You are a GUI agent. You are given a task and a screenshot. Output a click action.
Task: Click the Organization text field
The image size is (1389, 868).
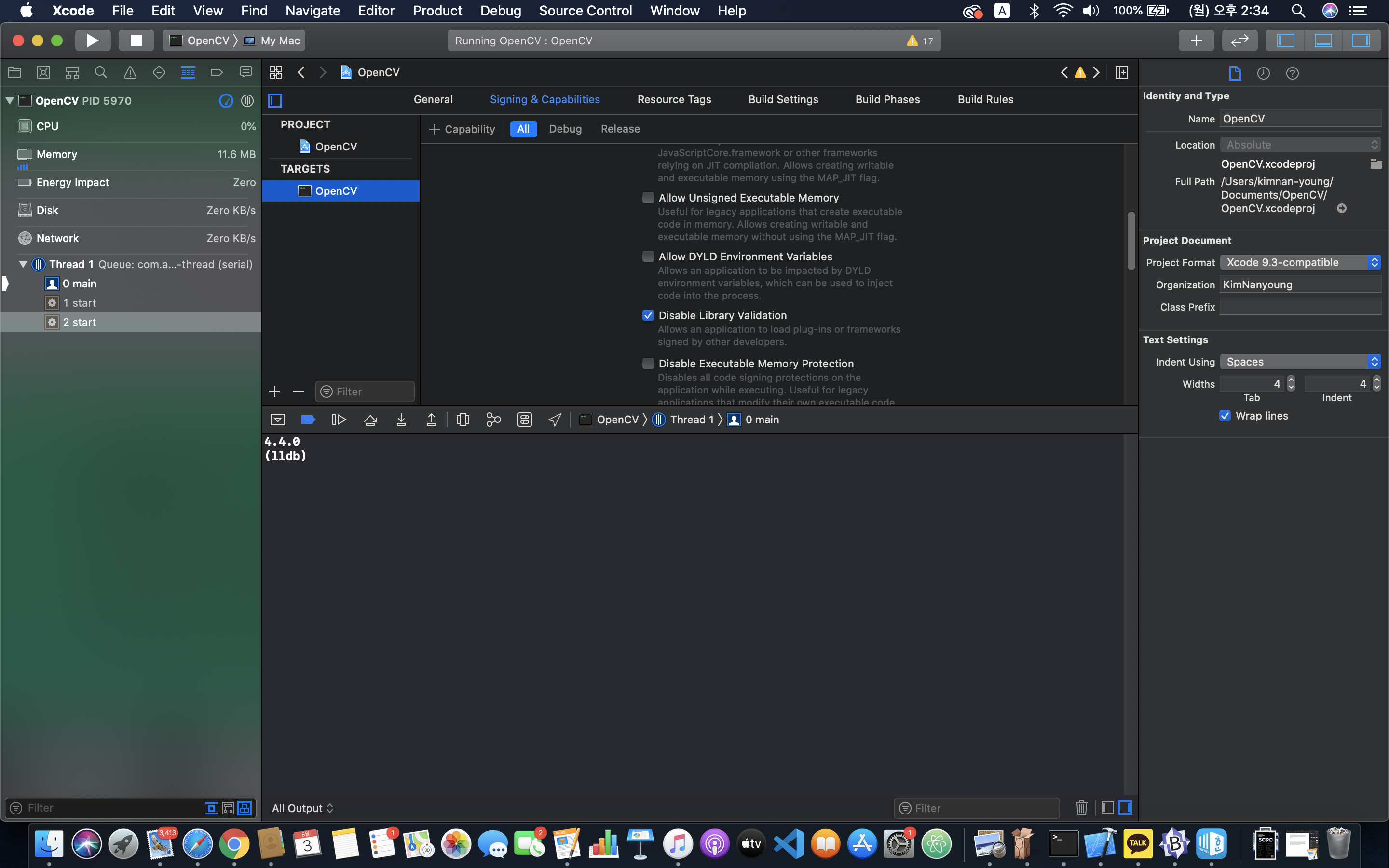[x=1300, y=285]
